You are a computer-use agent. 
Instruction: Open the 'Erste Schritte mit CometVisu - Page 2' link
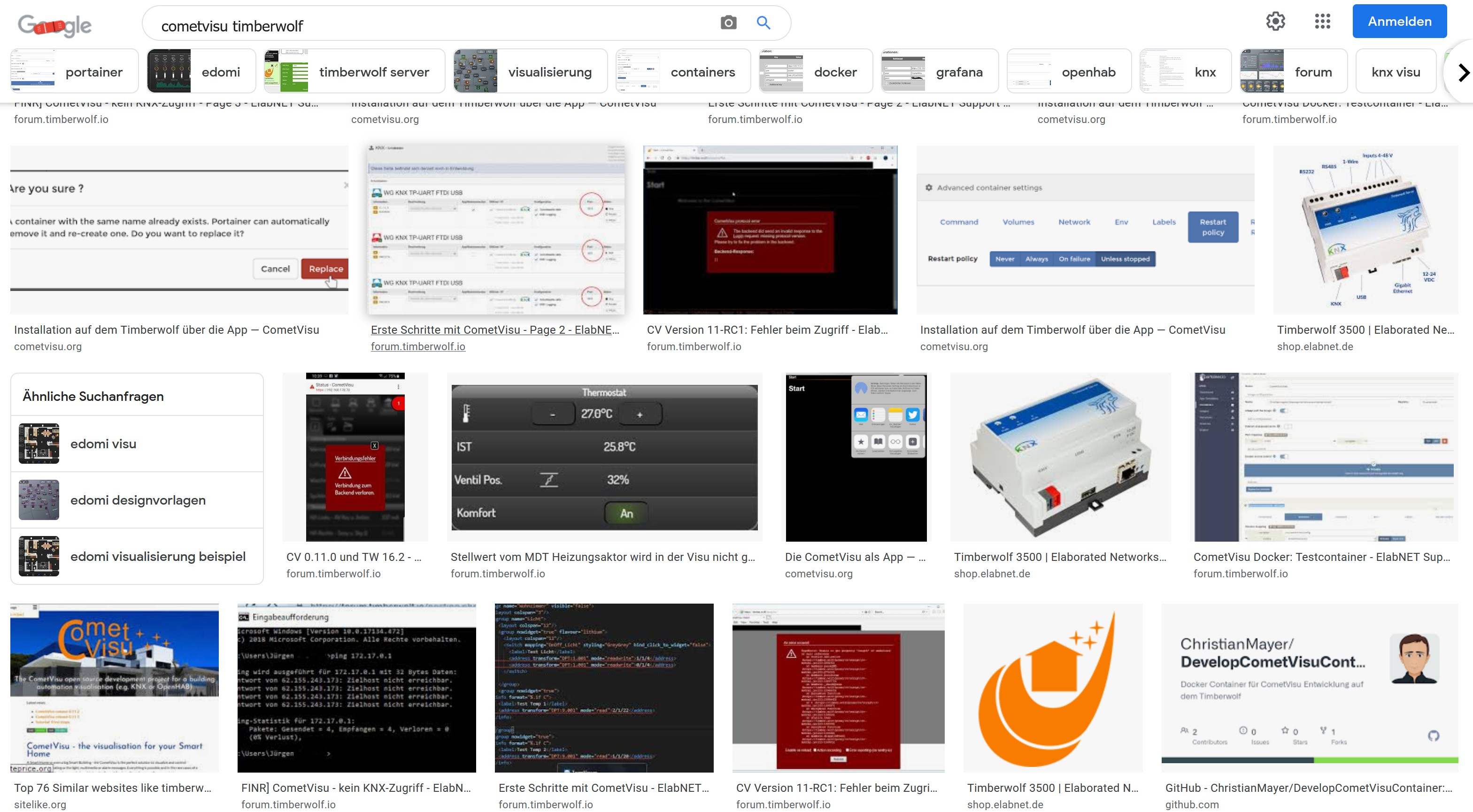tap(494, 329)
